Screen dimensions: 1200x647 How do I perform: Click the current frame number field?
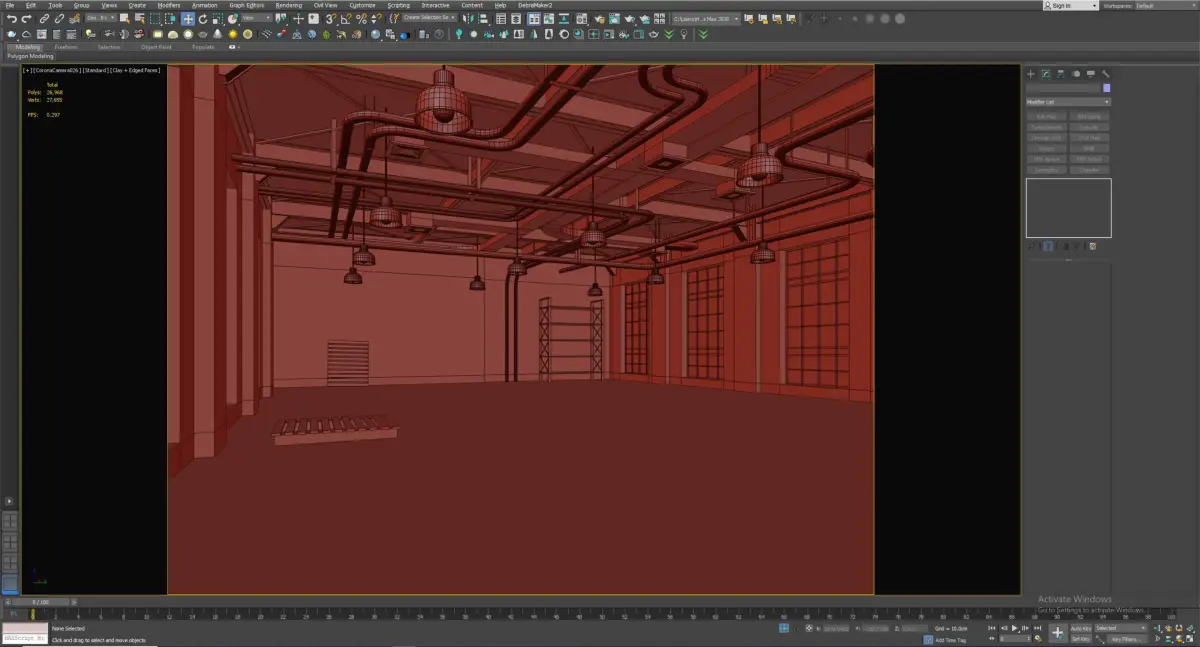click(x=1014, y=639)
